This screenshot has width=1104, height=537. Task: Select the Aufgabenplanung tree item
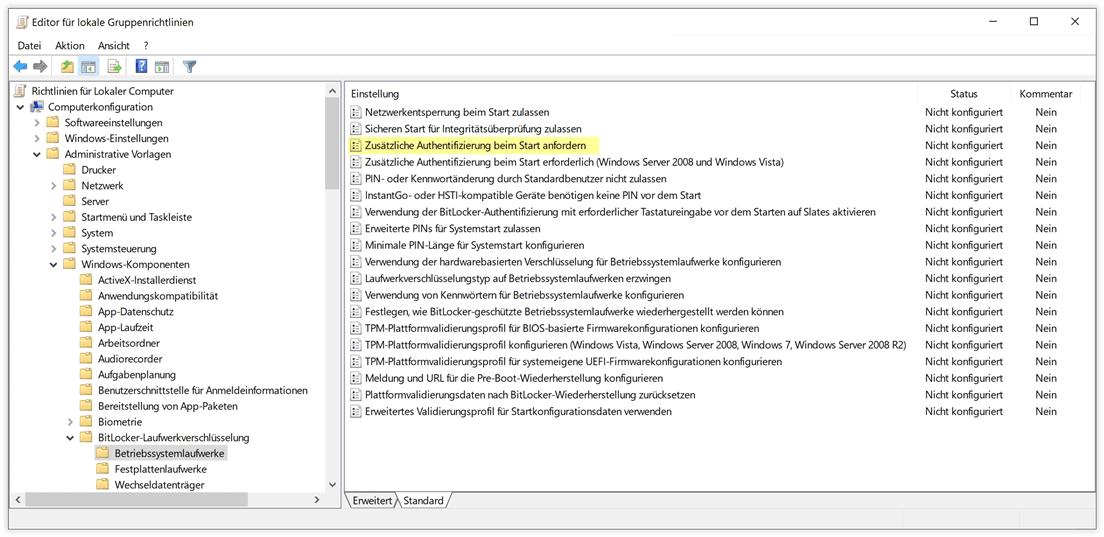point(137,374)
